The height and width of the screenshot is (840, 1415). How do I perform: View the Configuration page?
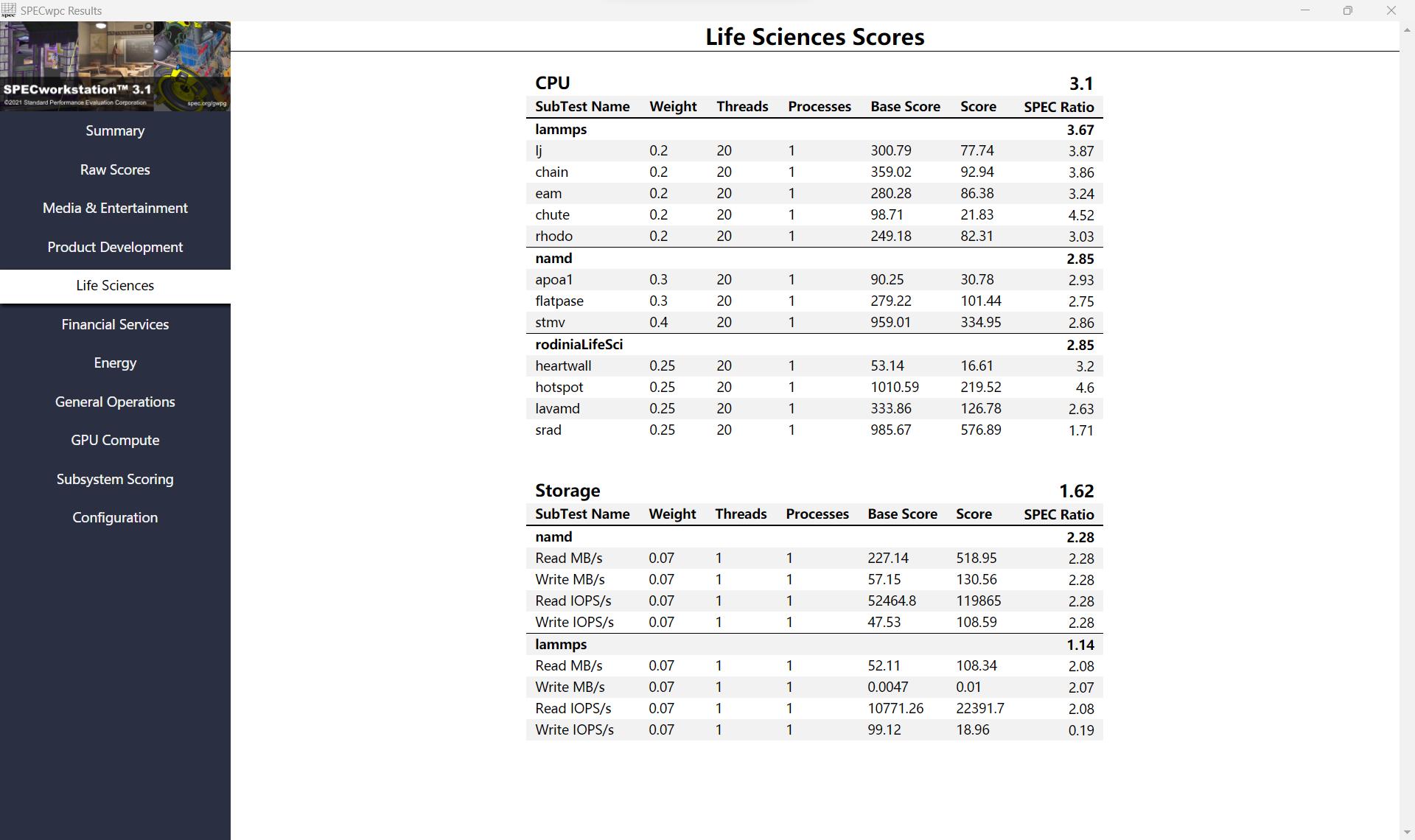point(115,518)
